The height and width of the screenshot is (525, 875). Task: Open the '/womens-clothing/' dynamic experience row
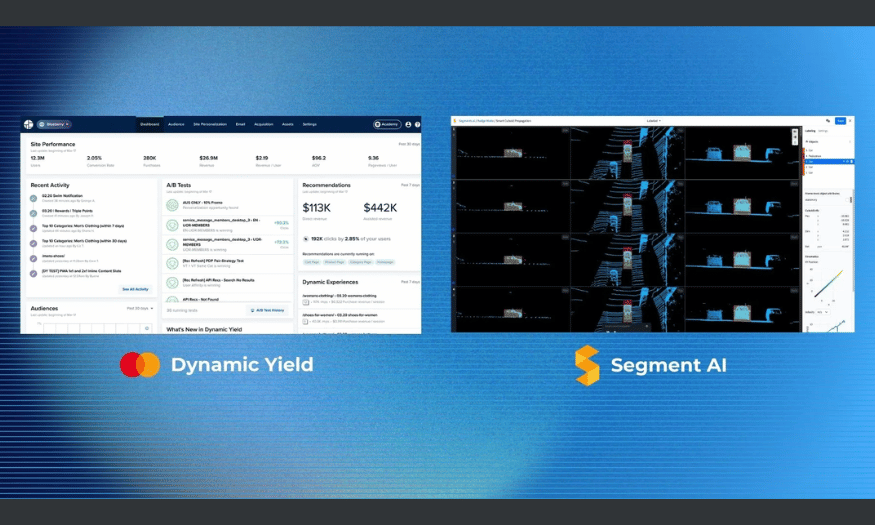point(360,298)
